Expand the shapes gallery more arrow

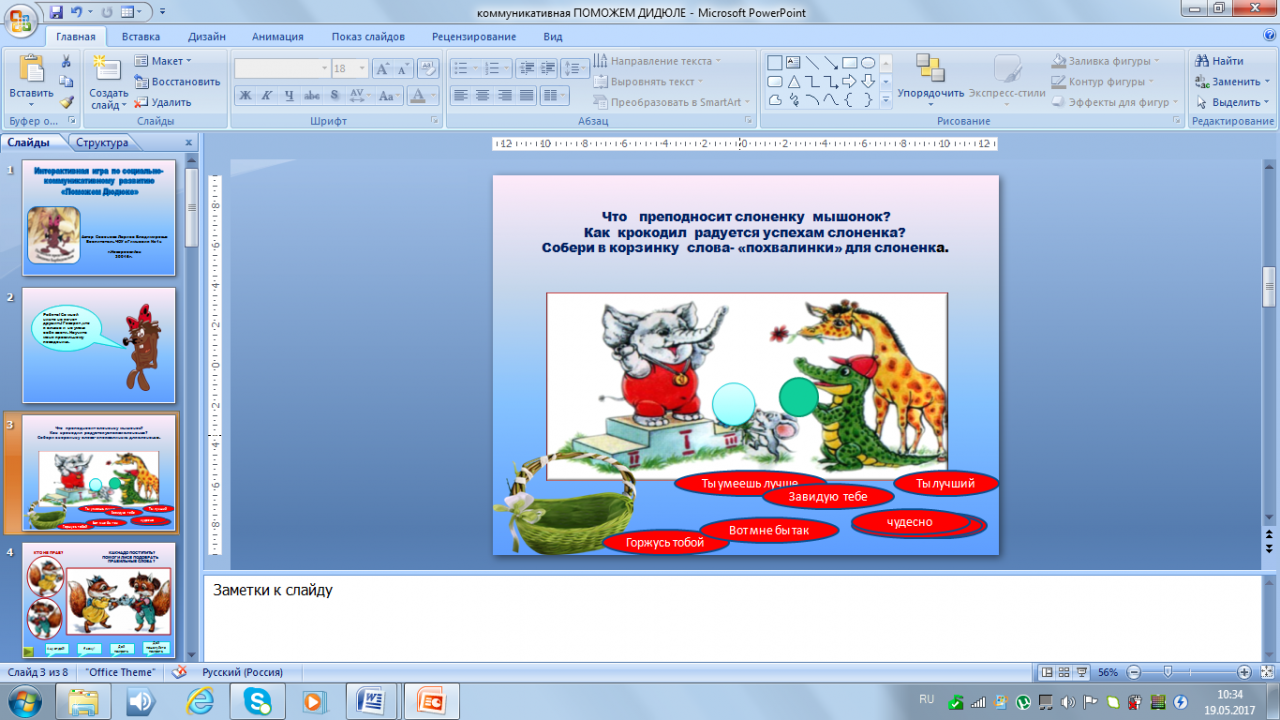point(885,100)
